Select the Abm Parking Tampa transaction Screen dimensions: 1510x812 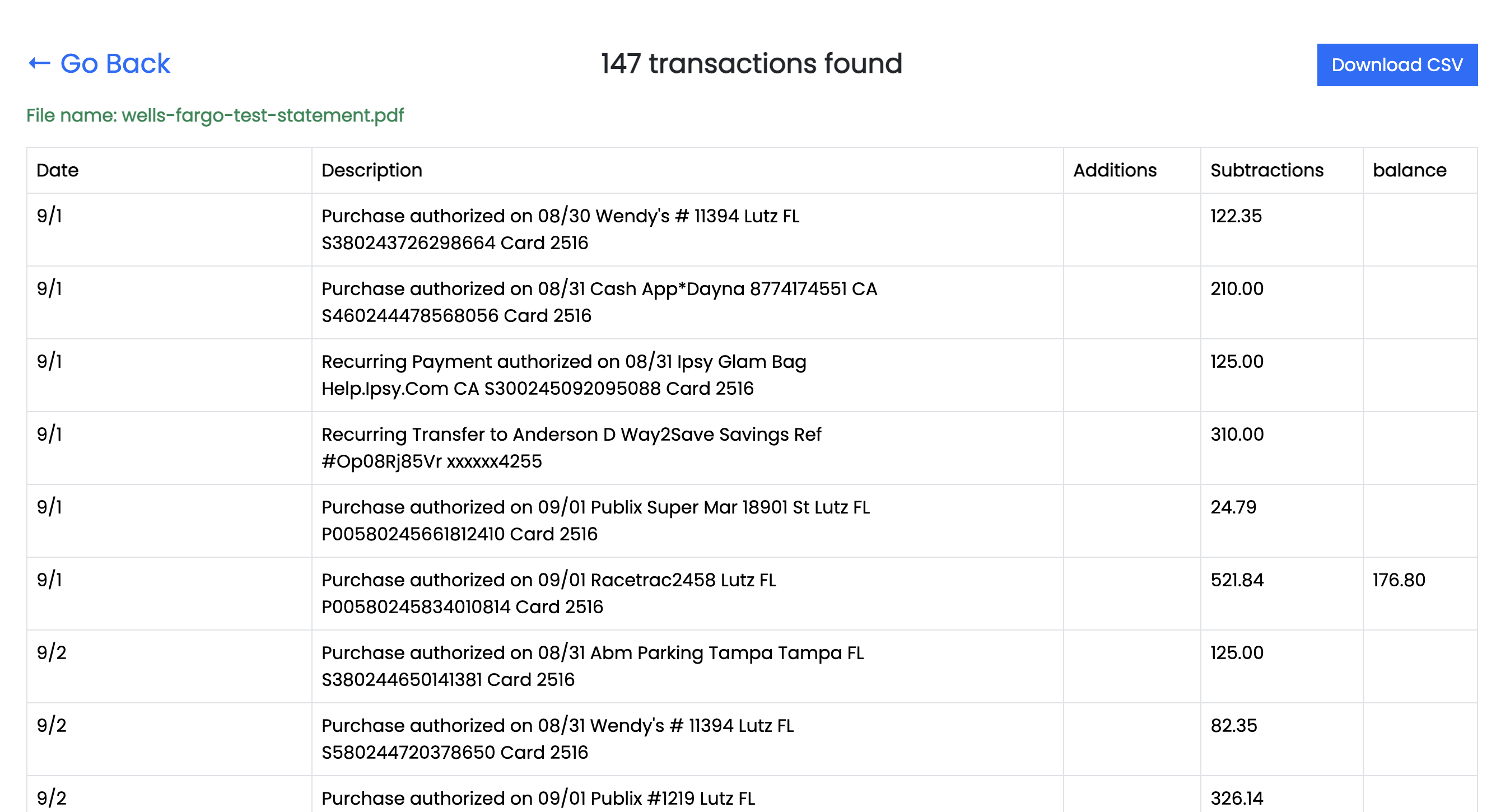pos(592,665)
